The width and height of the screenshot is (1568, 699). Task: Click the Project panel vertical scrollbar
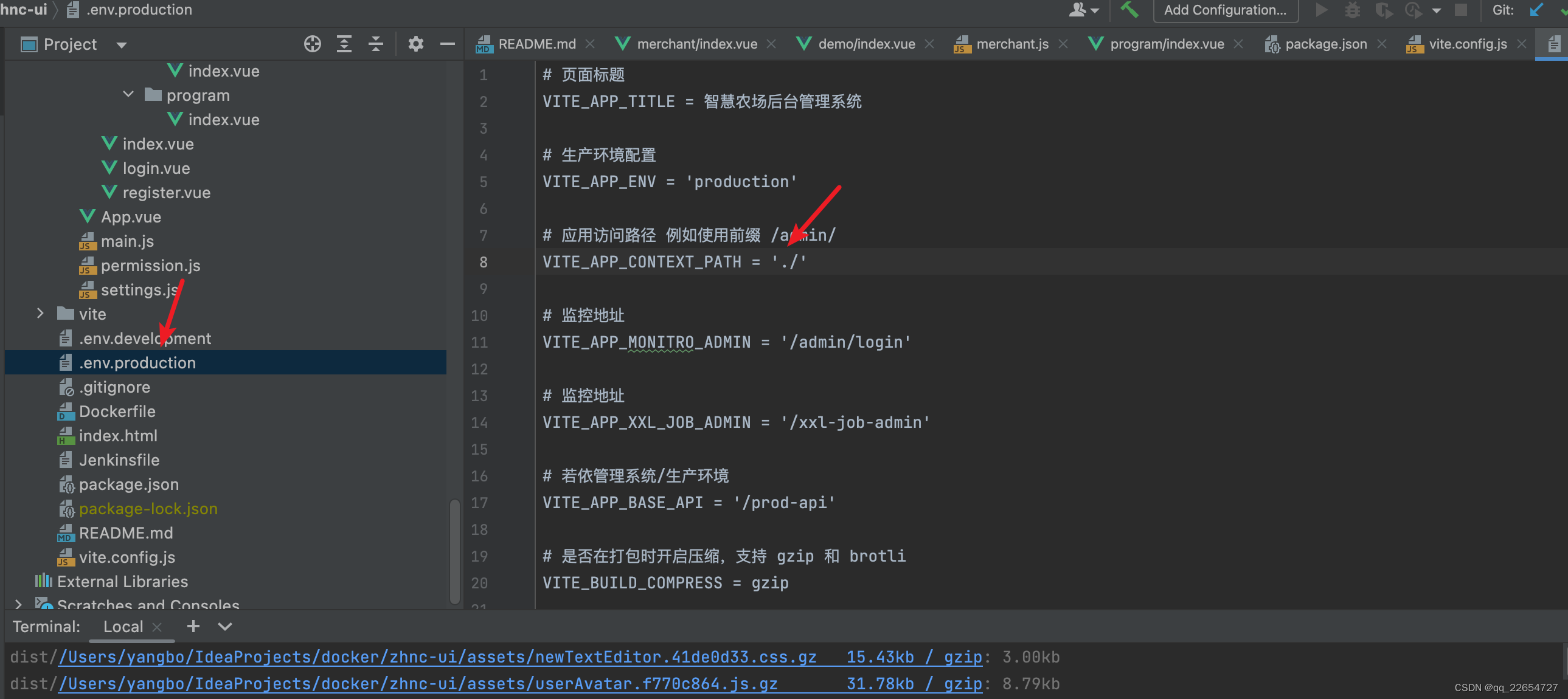pos(454,551)
